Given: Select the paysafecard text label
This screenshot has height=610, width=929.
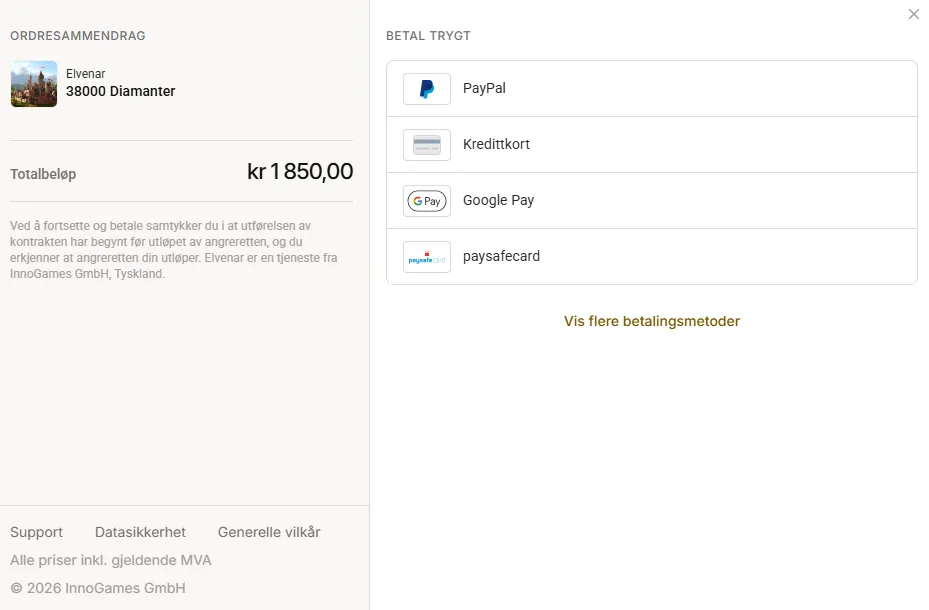Looking at the screenshot, I should click(x=501, y=256).
